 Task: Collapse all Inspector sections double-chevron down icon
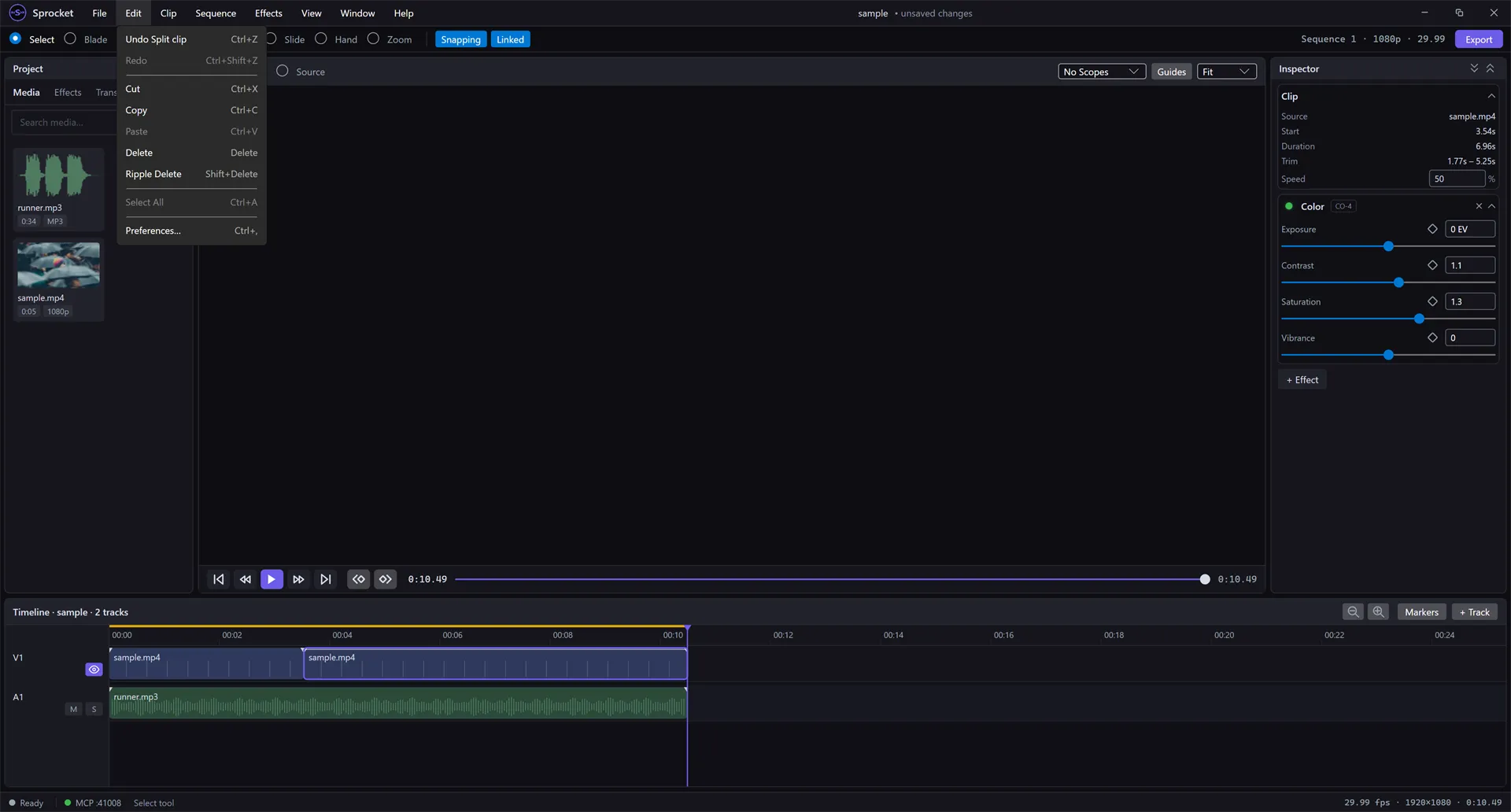pos(1474,68)
